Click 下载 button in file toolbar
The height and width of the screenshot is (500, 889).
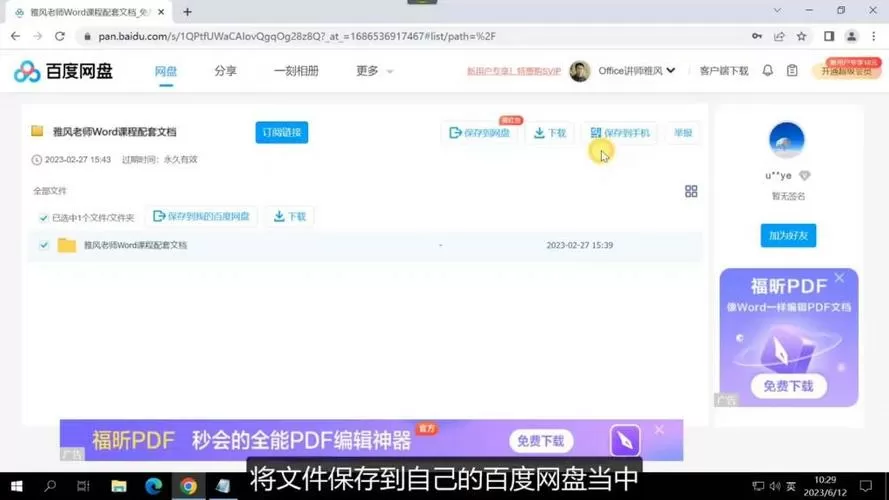(x=290, y=216)
